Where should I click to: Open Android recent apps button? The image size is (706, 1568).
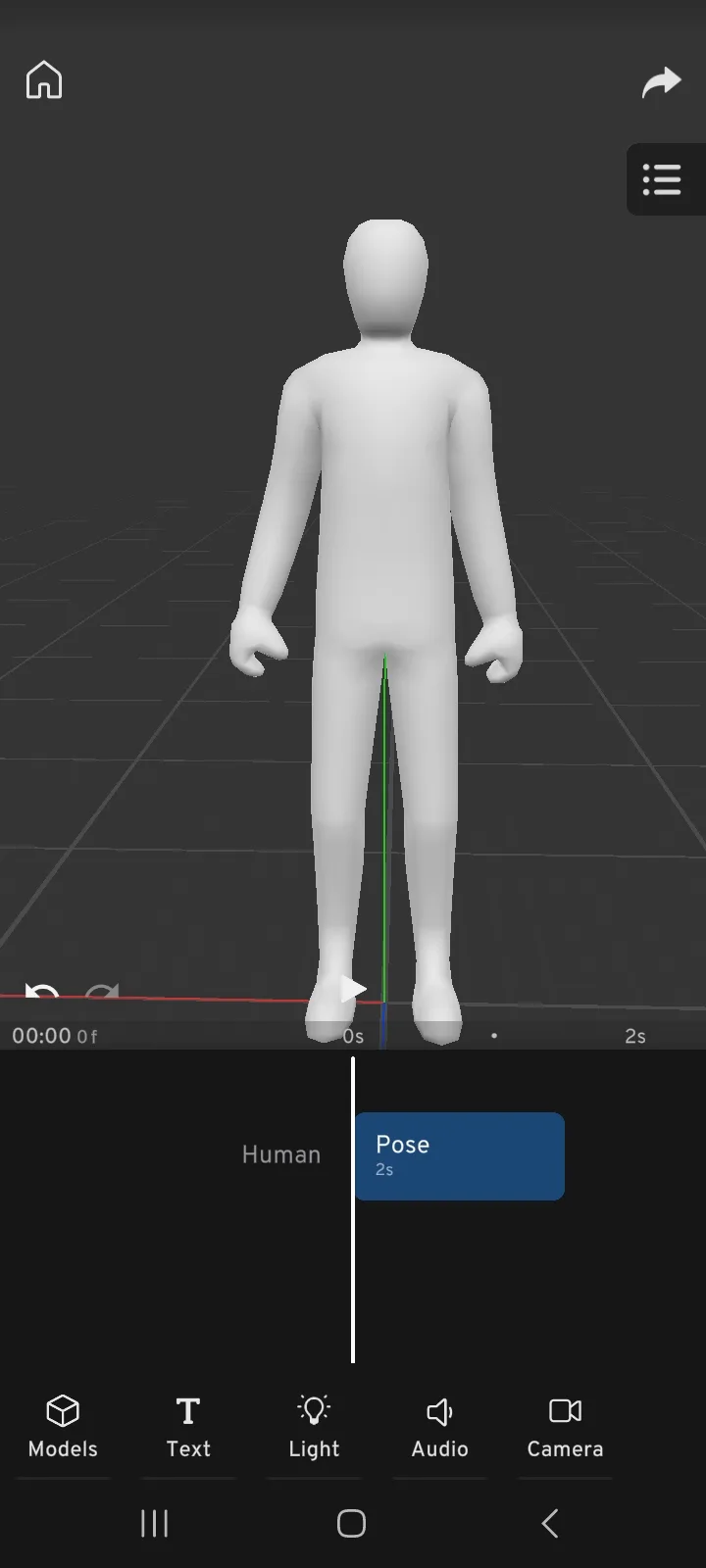(x=154, y=1523)
